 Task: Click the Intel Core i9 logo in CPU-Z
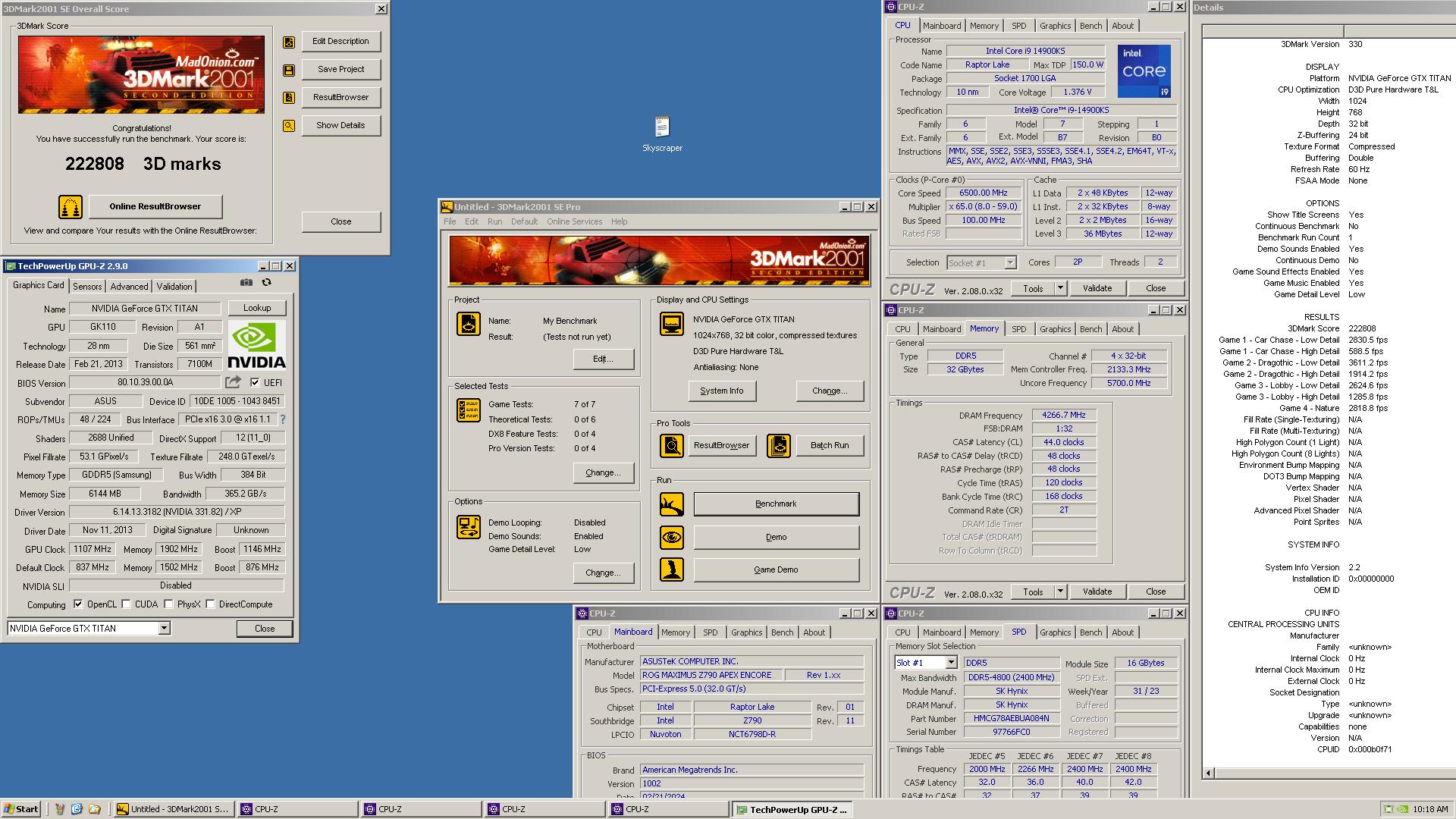click(x=1144, y=71)
